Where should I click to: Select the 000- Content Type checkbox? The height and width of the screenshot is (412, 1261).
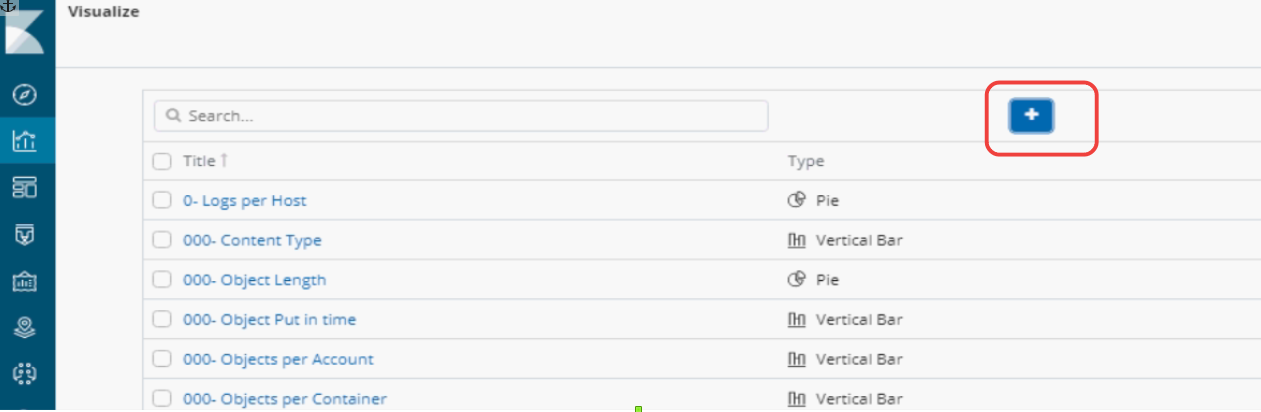[162, 240]
